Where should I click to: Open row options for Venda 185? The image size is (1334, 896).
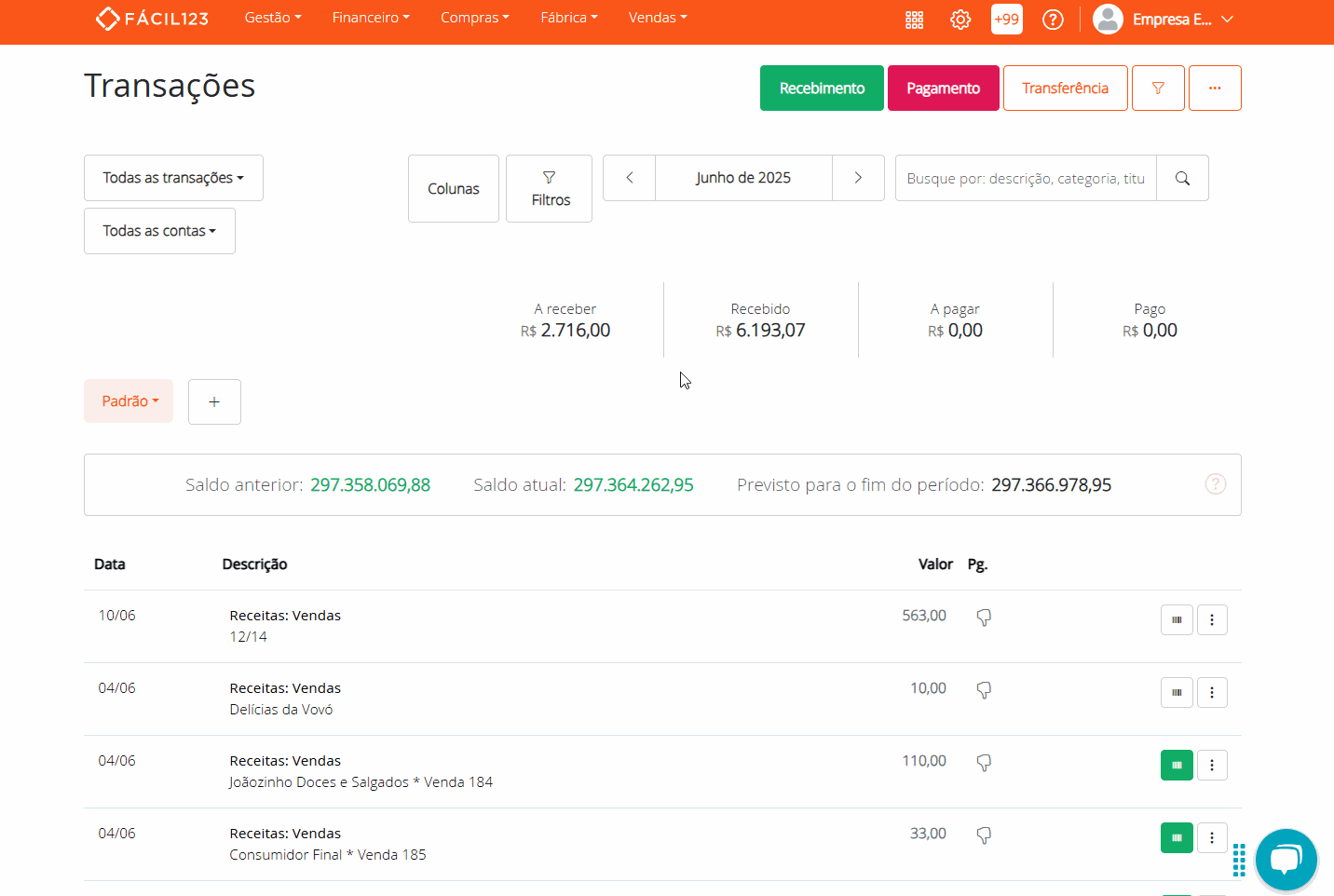pos(1212,837)
